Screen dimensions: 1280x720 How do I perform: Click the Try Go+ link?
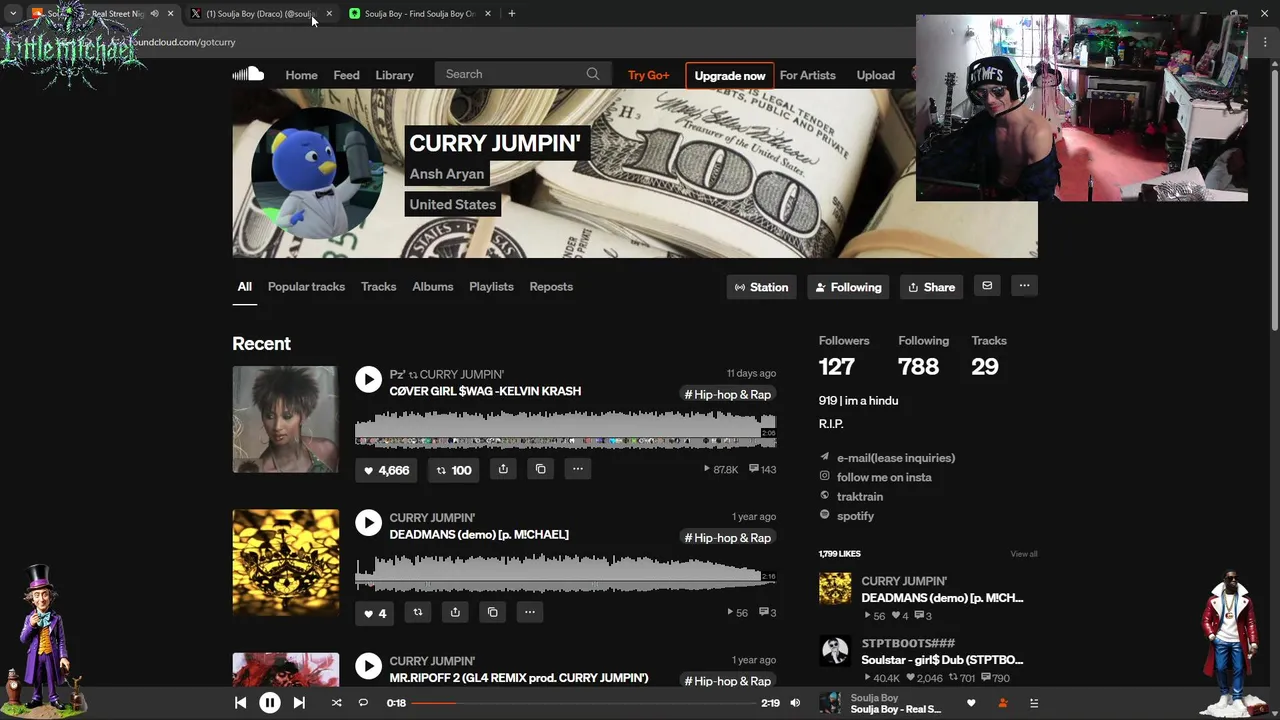(x=648, y=75)
